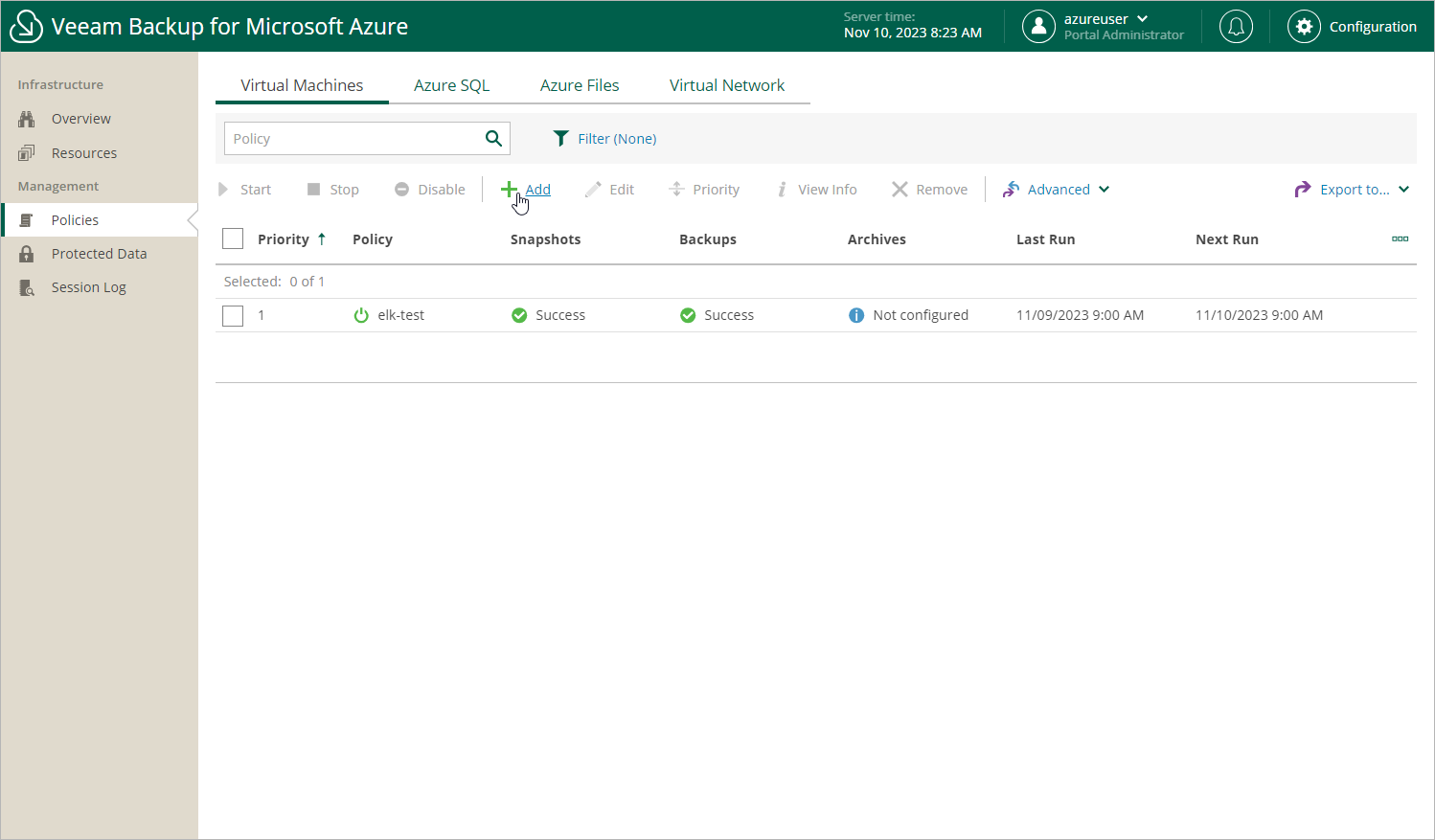Click the Policies sidebar icon

pos(27,220)
